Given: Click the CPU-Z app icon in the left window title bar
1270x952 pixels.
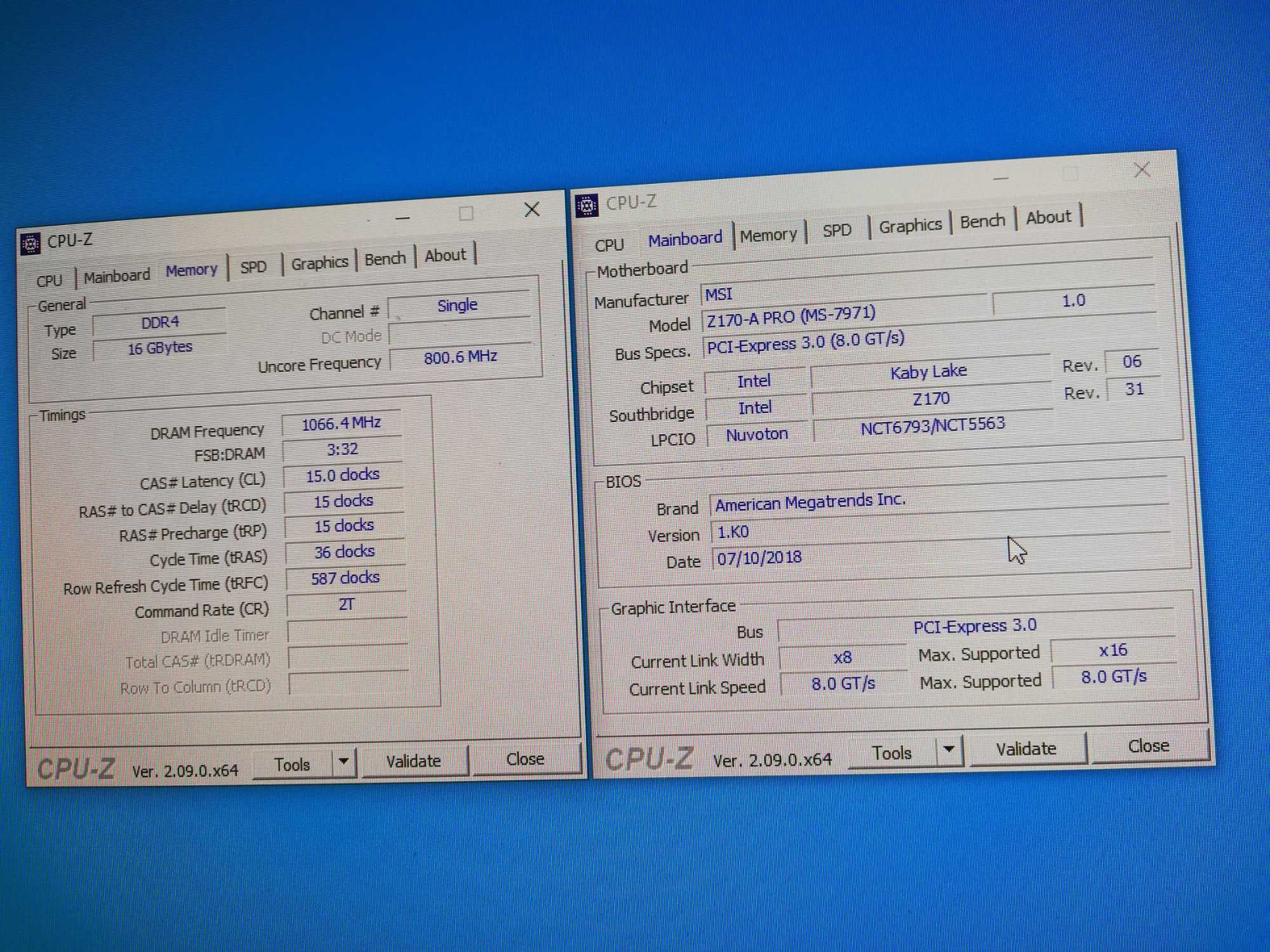Looking at the screenshot, I should (x=30, y=244).
